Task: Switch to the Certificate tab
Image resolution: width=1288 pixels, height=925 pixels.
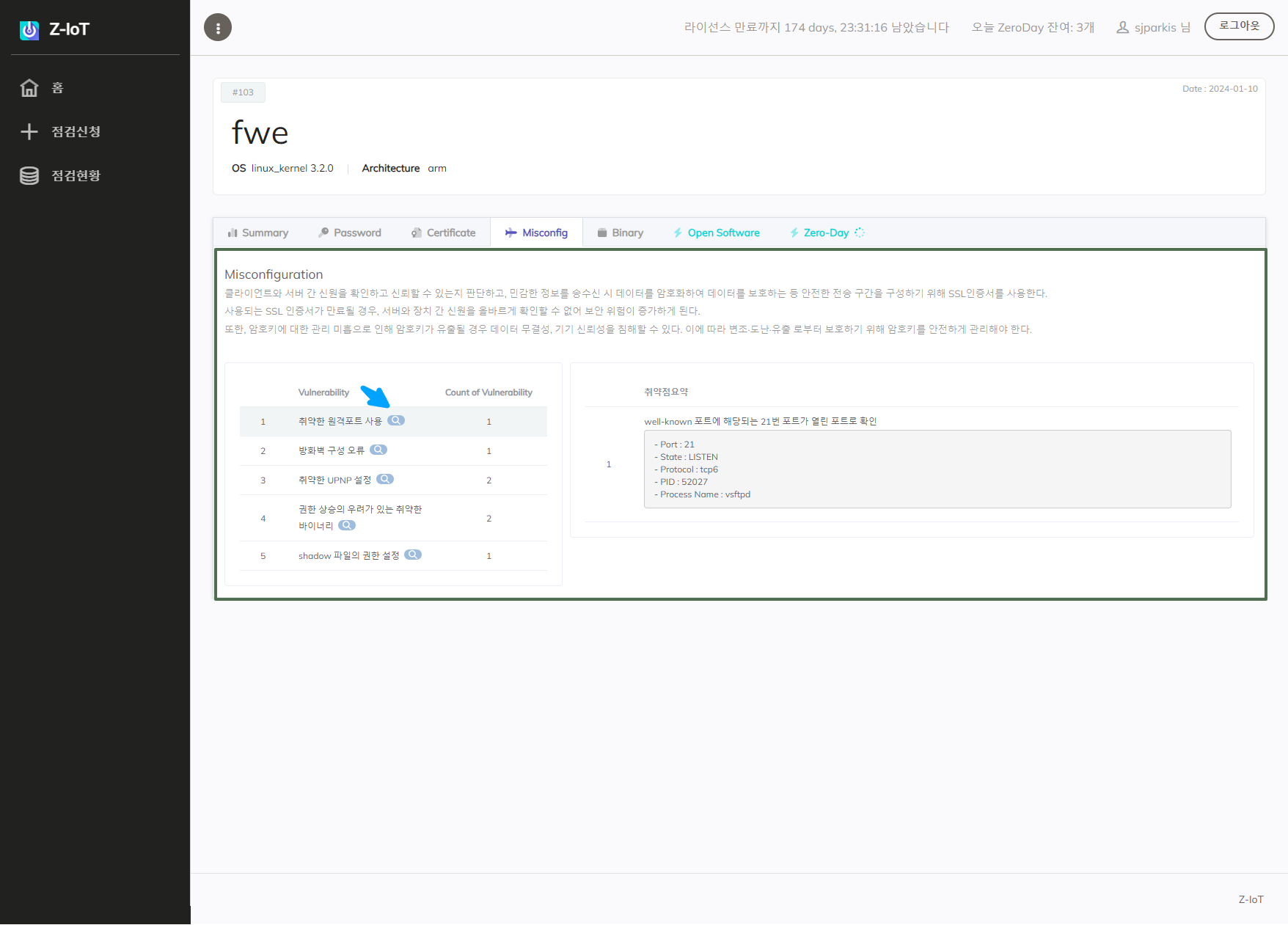Action: click(x=444, y=233)
